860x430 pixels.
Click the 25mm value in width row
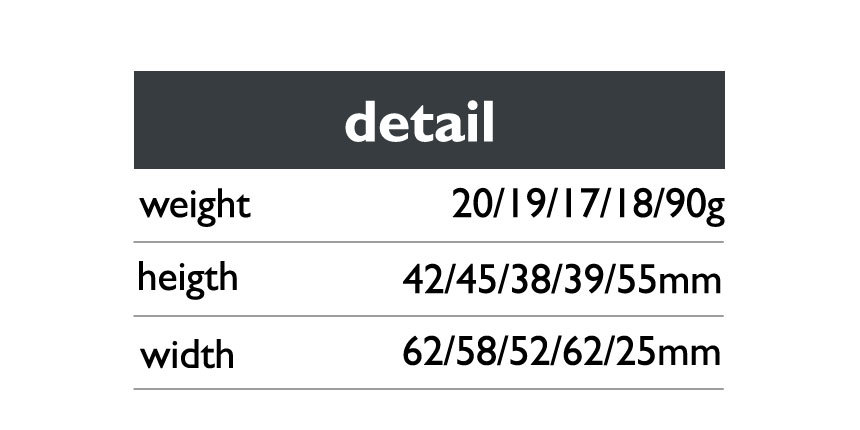click(668, 352)
